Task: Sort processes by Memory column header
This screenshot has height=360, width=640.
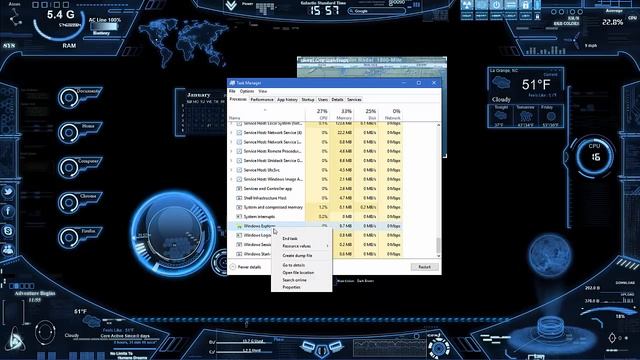Action: (x=342, y=114)
